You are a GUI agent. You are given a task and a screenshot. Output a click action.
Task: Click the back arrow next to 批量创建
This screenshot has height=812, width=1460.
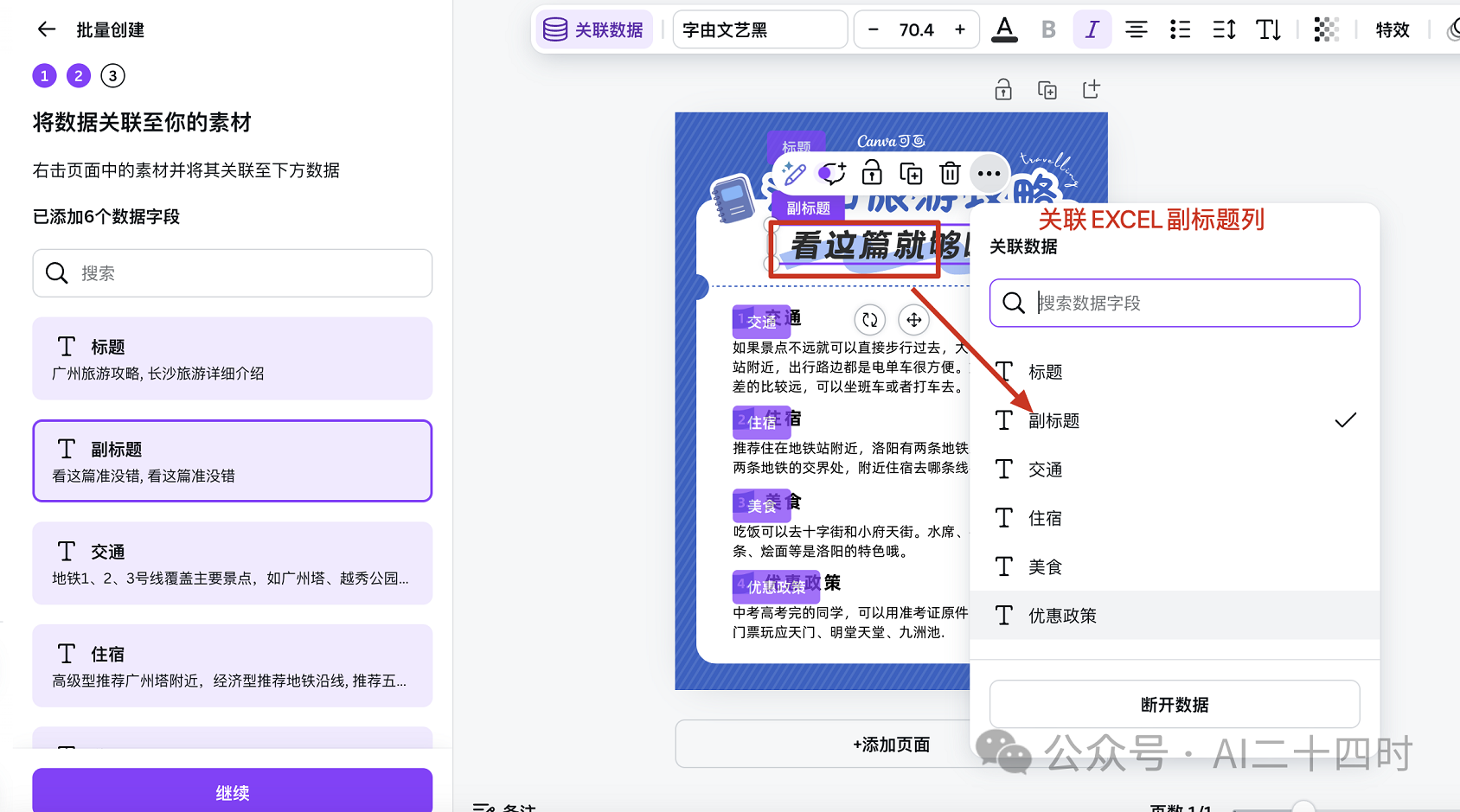(47, 29)
